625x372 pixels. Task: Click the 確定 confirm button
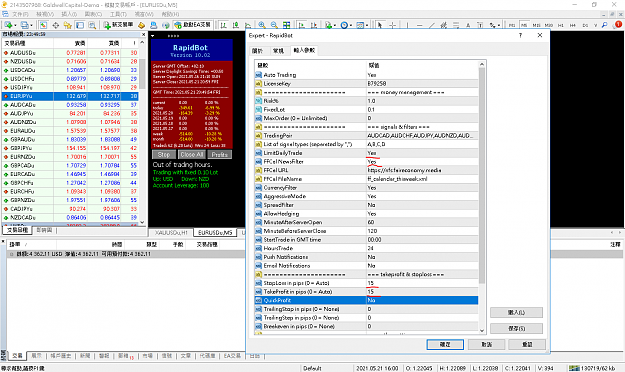click(x=445, y=344)
